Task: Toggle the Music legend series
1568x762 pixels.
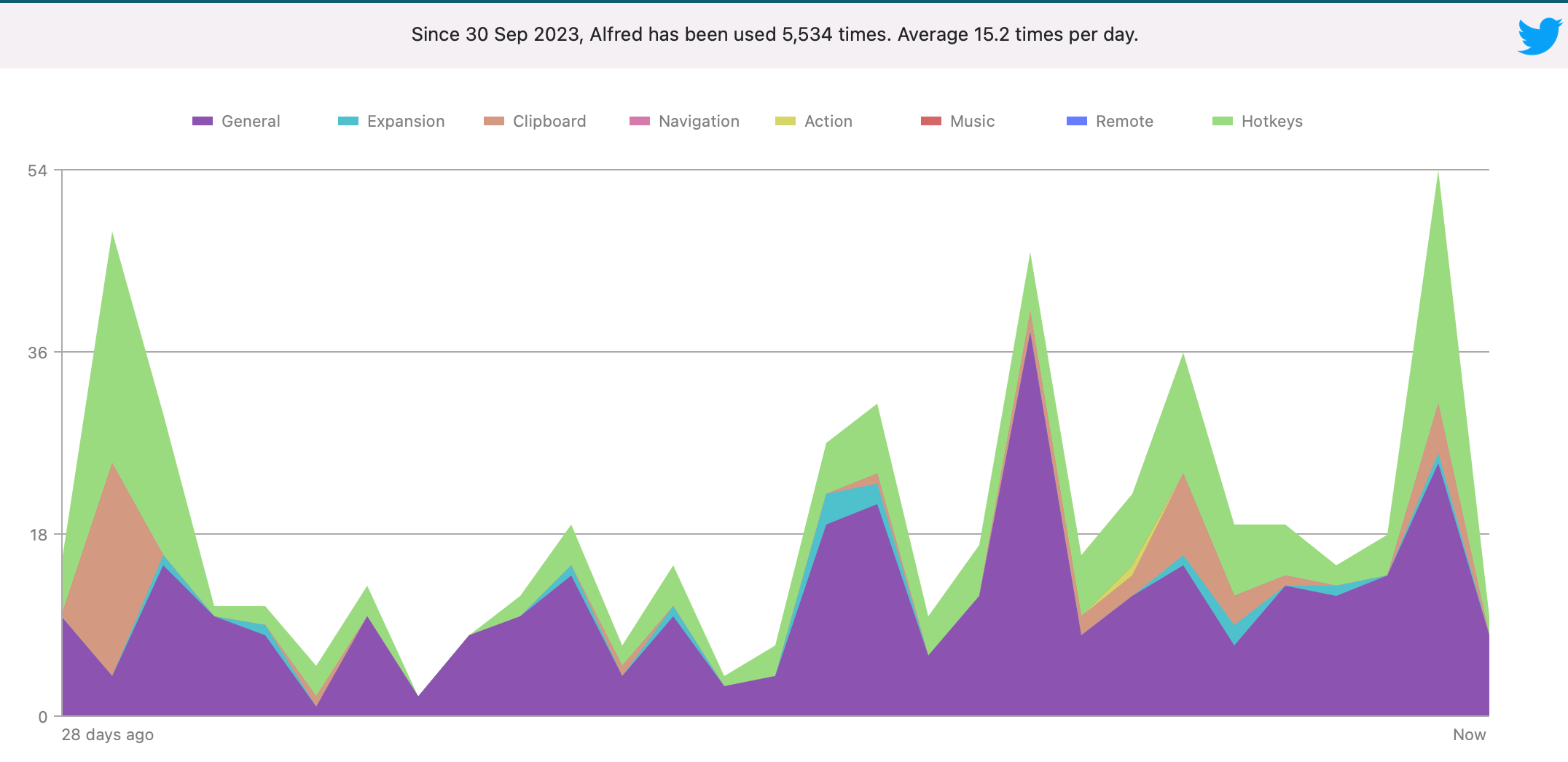Action: pos(957,121)
